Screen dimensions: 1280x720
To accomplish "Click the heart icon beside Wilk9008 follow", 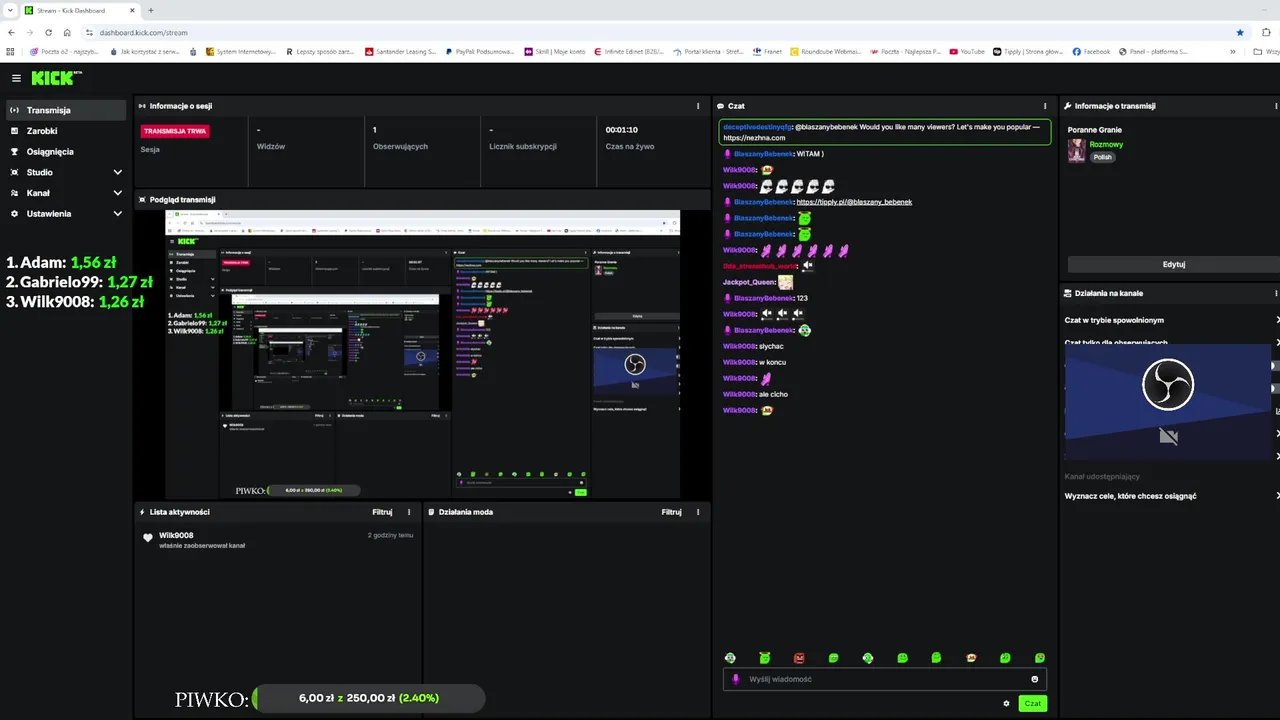I will click(x=148, y=538).
